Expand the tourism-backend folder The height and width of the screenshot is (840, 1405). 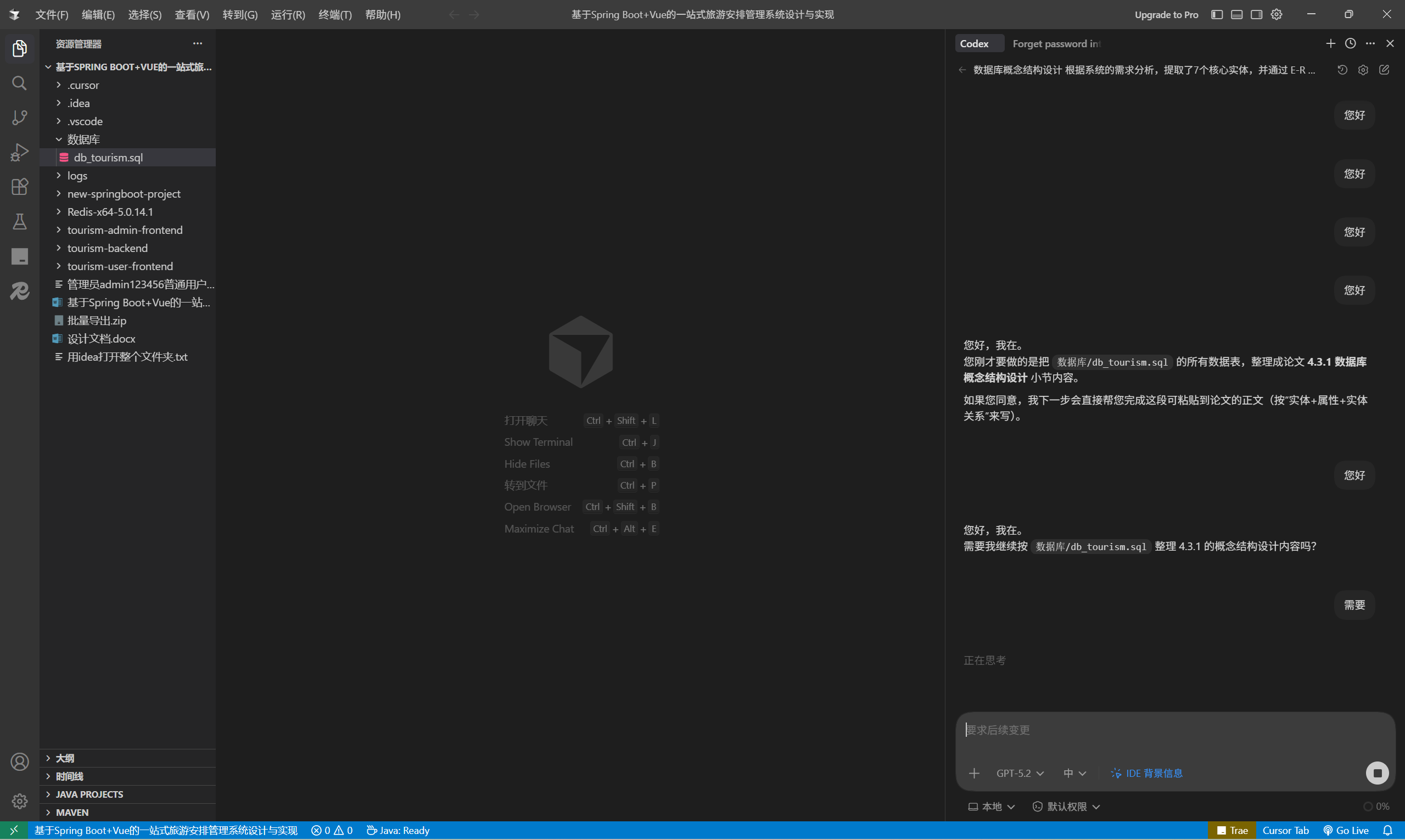[107, 248]
